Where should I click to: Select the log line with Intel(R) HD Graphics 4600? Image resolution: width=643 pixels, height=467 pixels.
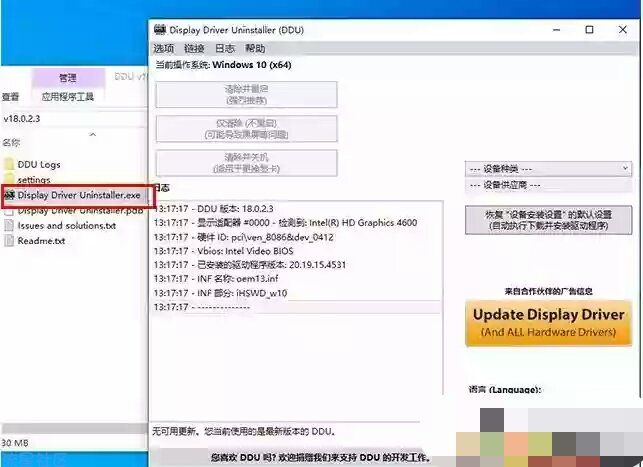click(x=285, y=223)
